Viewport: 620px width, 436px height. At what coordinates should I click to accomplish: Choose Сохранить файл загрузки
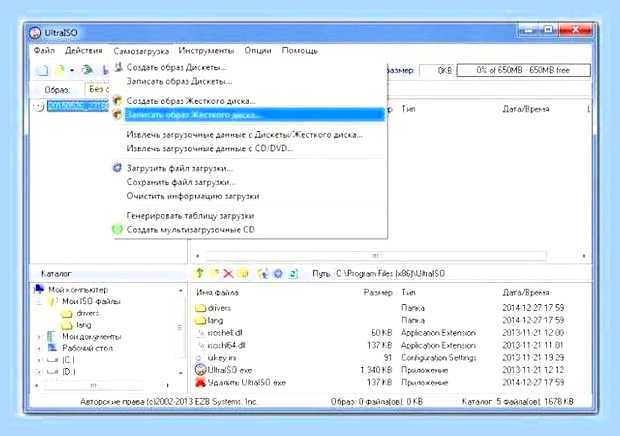(x=181, y=182)
